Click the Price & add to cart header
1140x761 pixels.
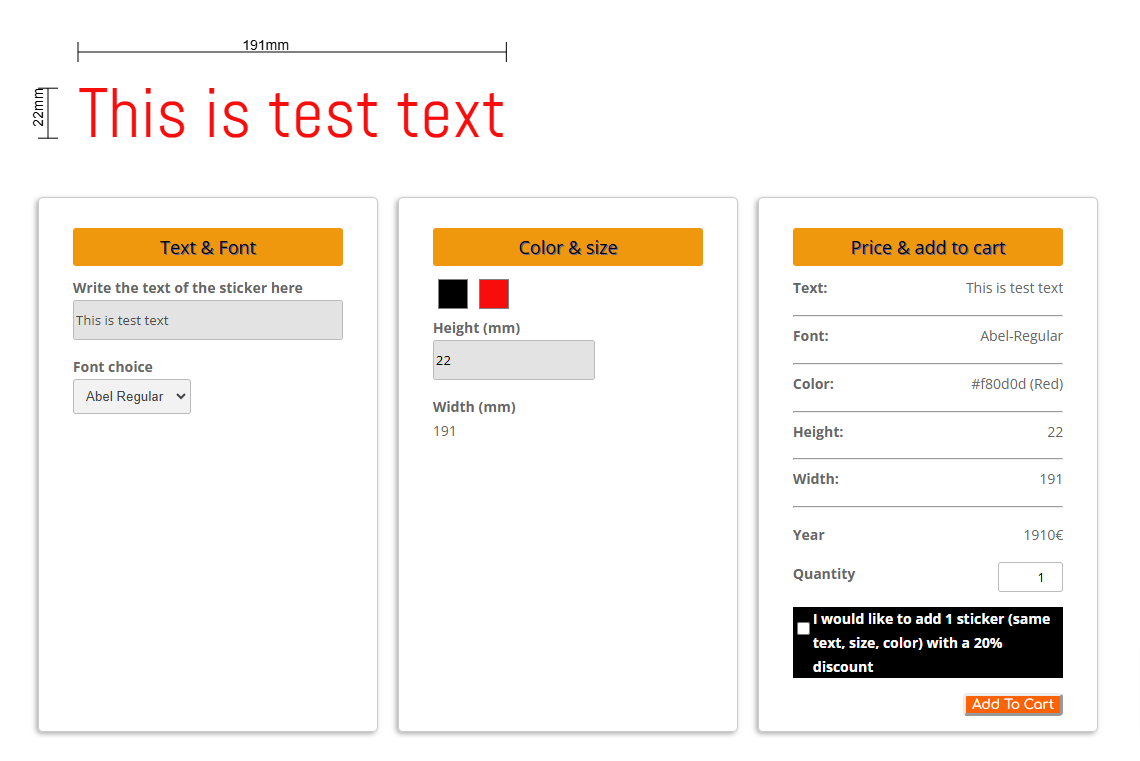pos(927,247)
